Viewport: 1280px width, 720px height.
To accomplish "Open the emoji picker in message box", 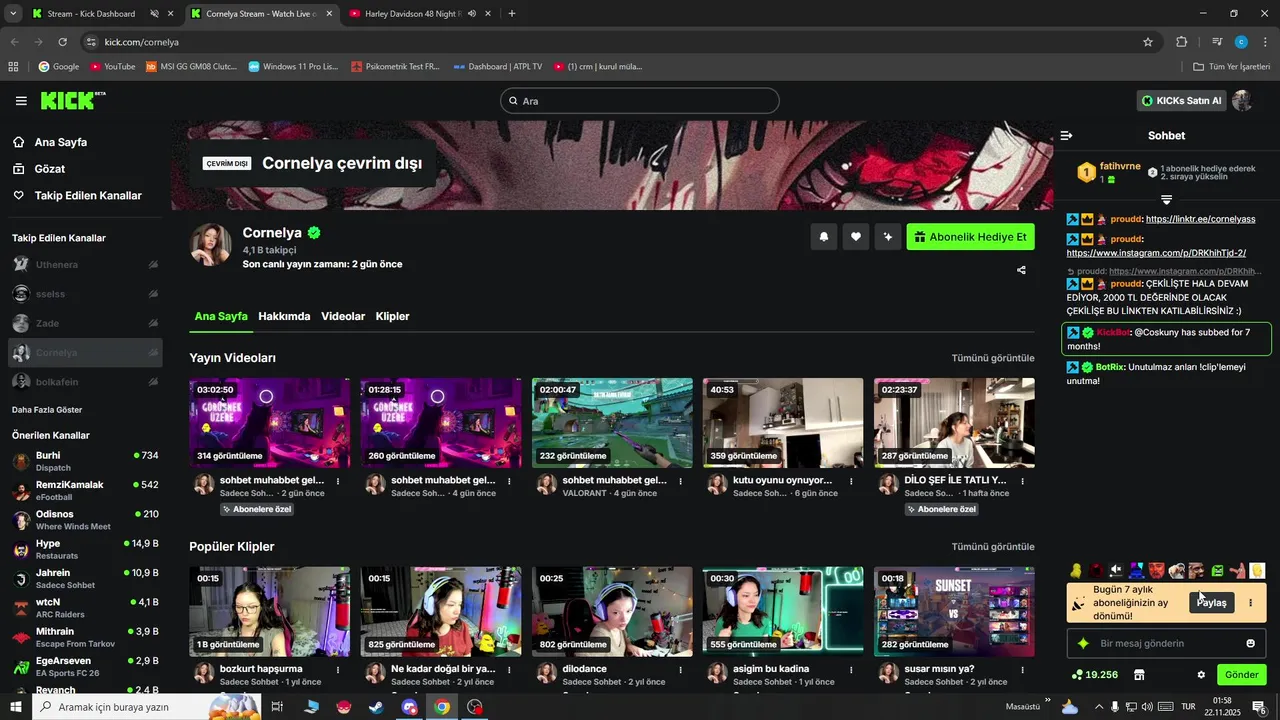I will (x=1250, y=643).
